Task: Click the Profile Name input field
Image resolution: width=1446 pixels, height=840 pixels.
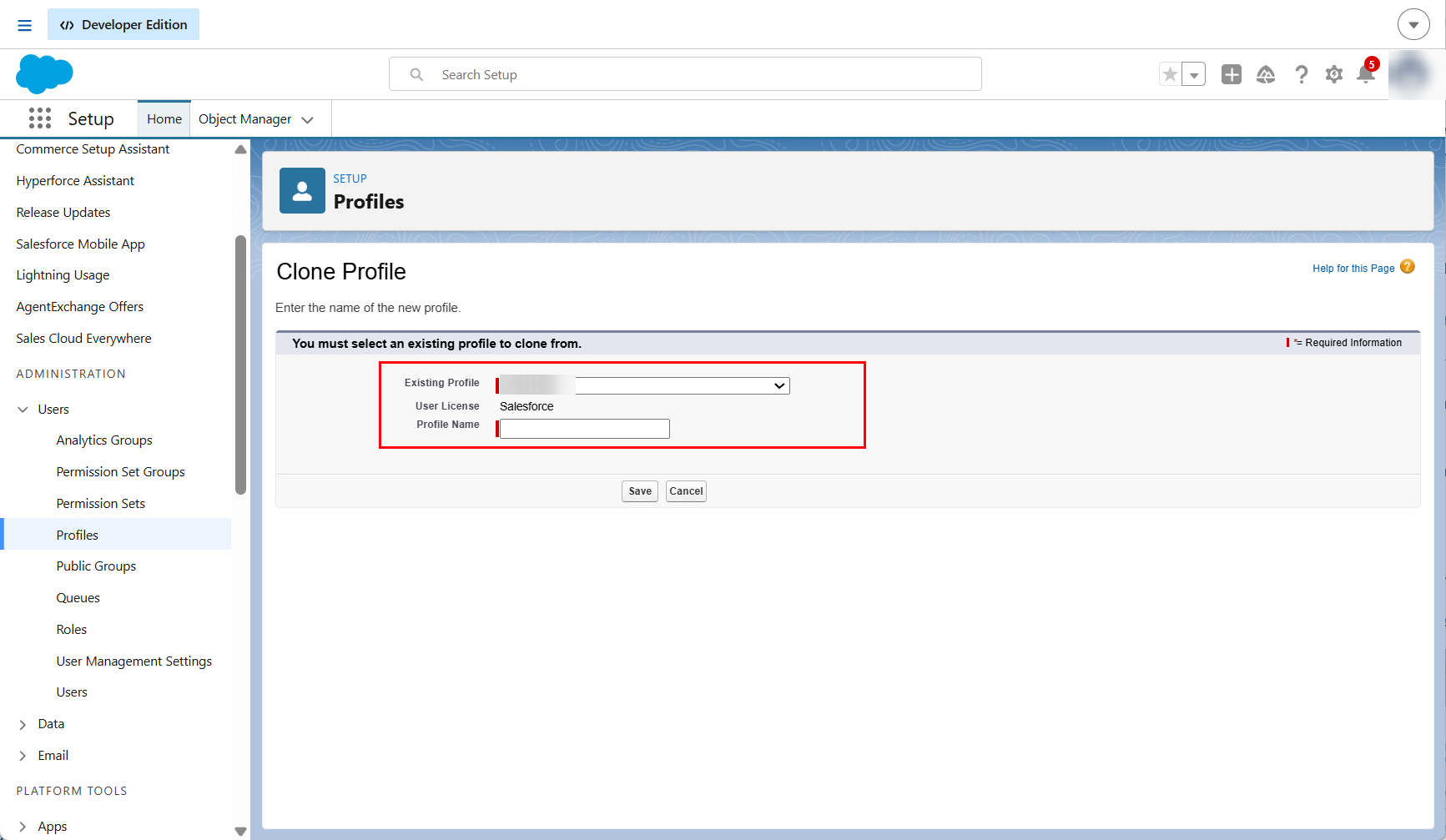Action: tap(585, 429)
